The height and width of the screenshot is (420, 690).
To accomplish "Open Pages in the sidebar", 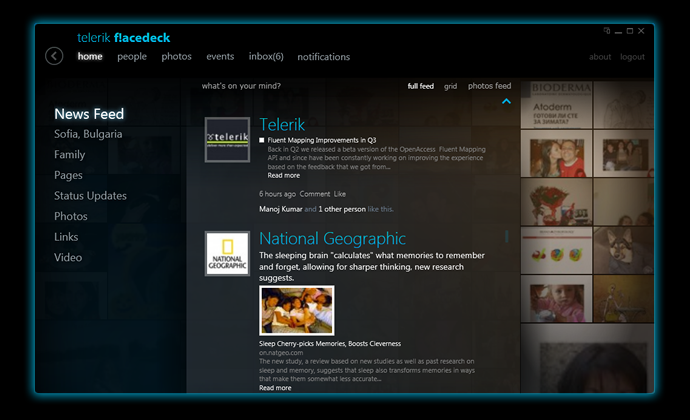I will (68, 175).
